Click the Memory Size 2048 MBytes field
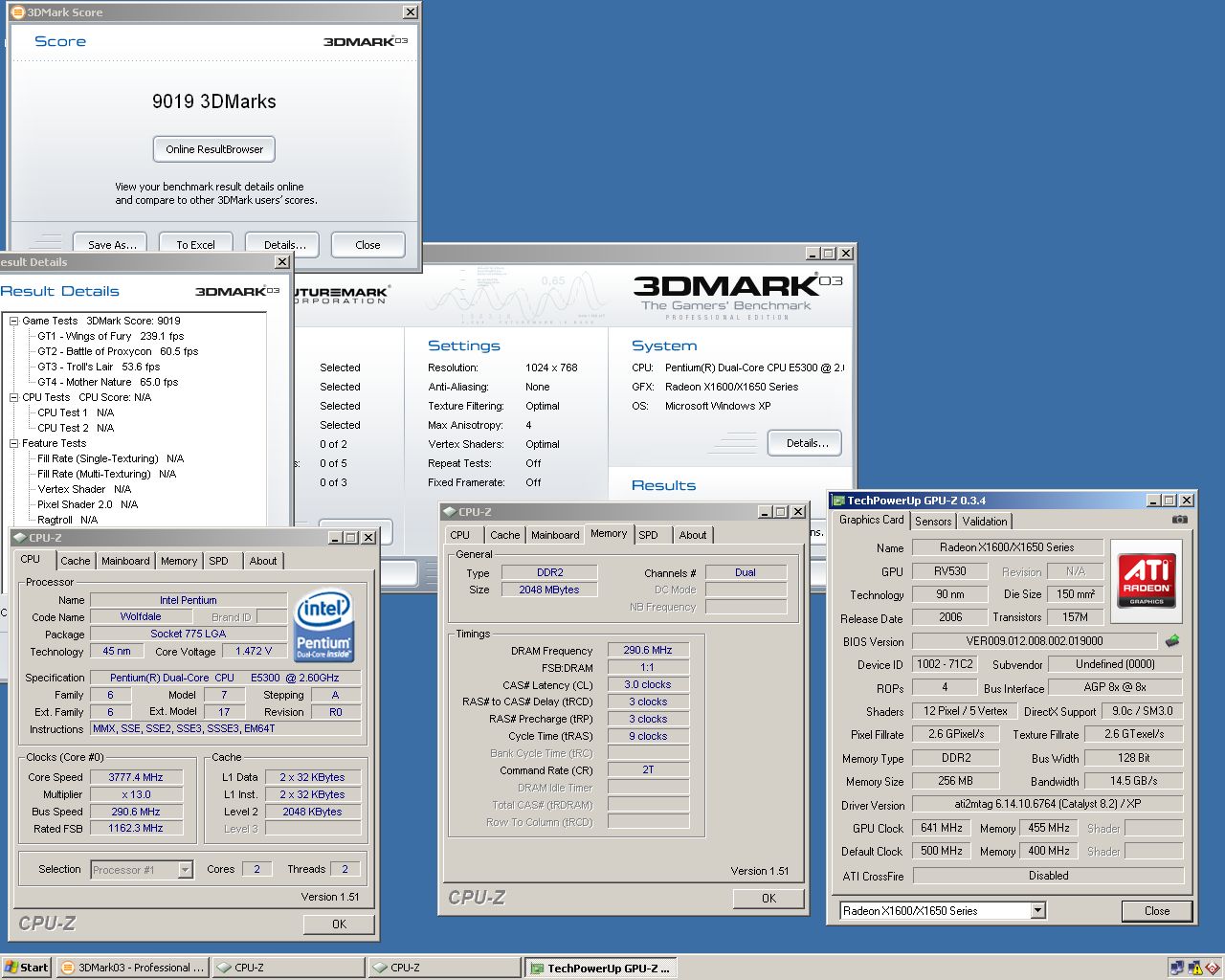The image size is (1225, 980). click(x=549, y=590)
